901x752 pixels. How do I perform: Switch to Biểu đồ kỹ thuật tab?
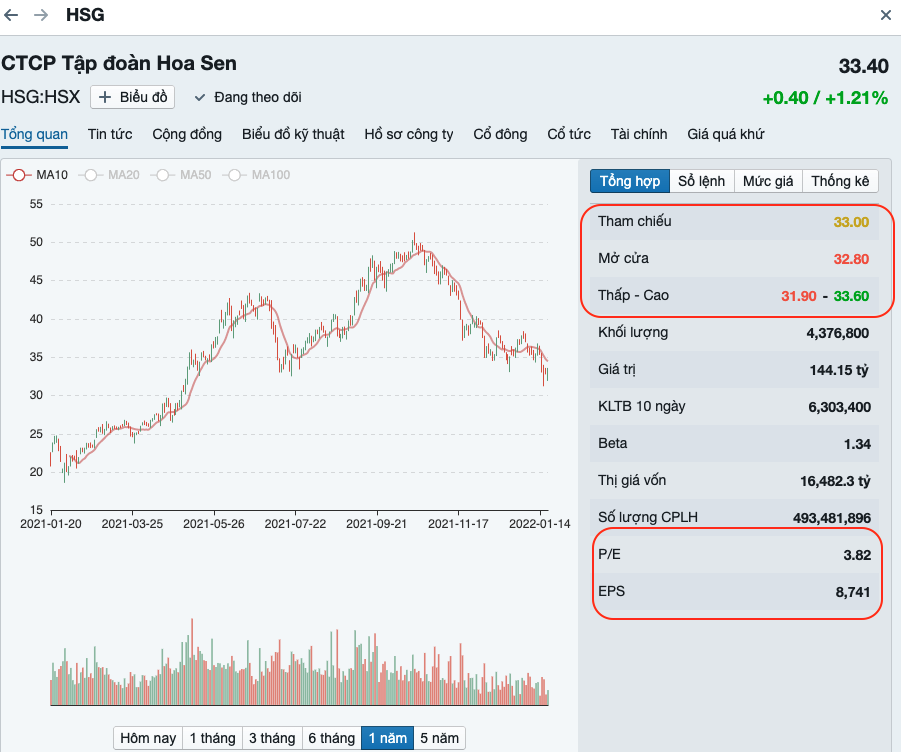[x=293, y=134]
